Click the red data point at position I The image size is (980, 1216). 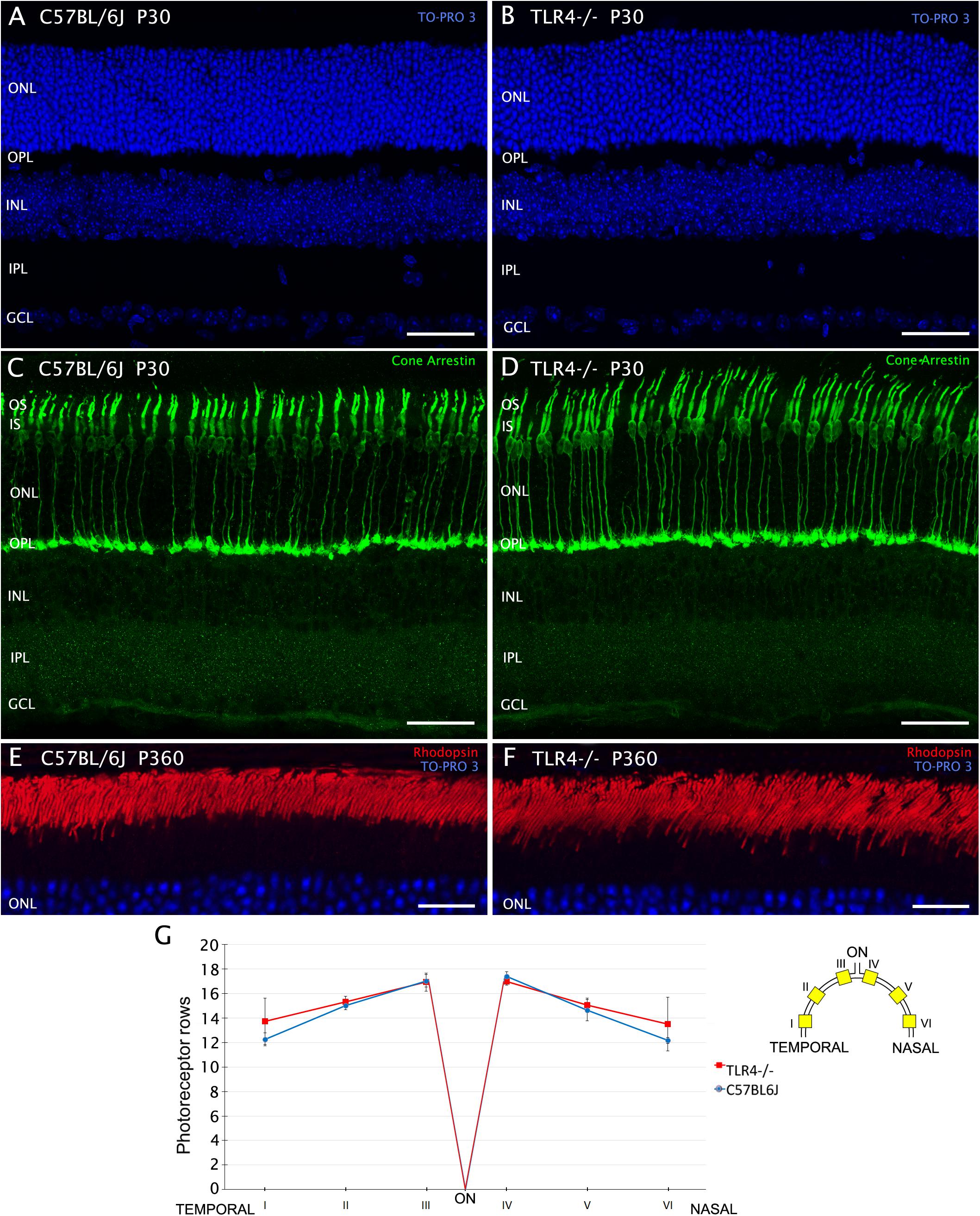coord(265,1021)
